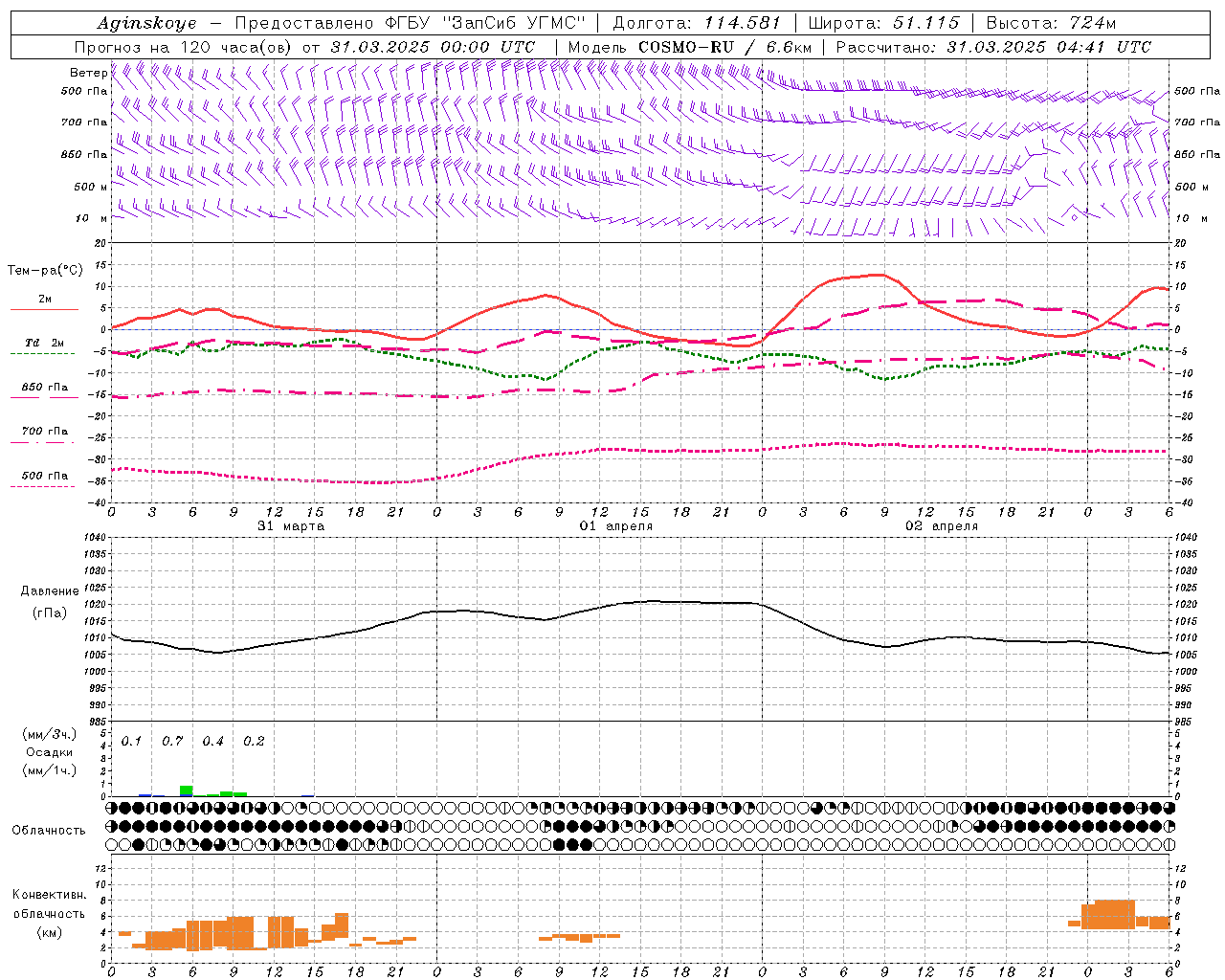Click the "850 гПа" entry in temperature legend
This screenshot has width=1225, height=980.
click(x=45, y=388)
